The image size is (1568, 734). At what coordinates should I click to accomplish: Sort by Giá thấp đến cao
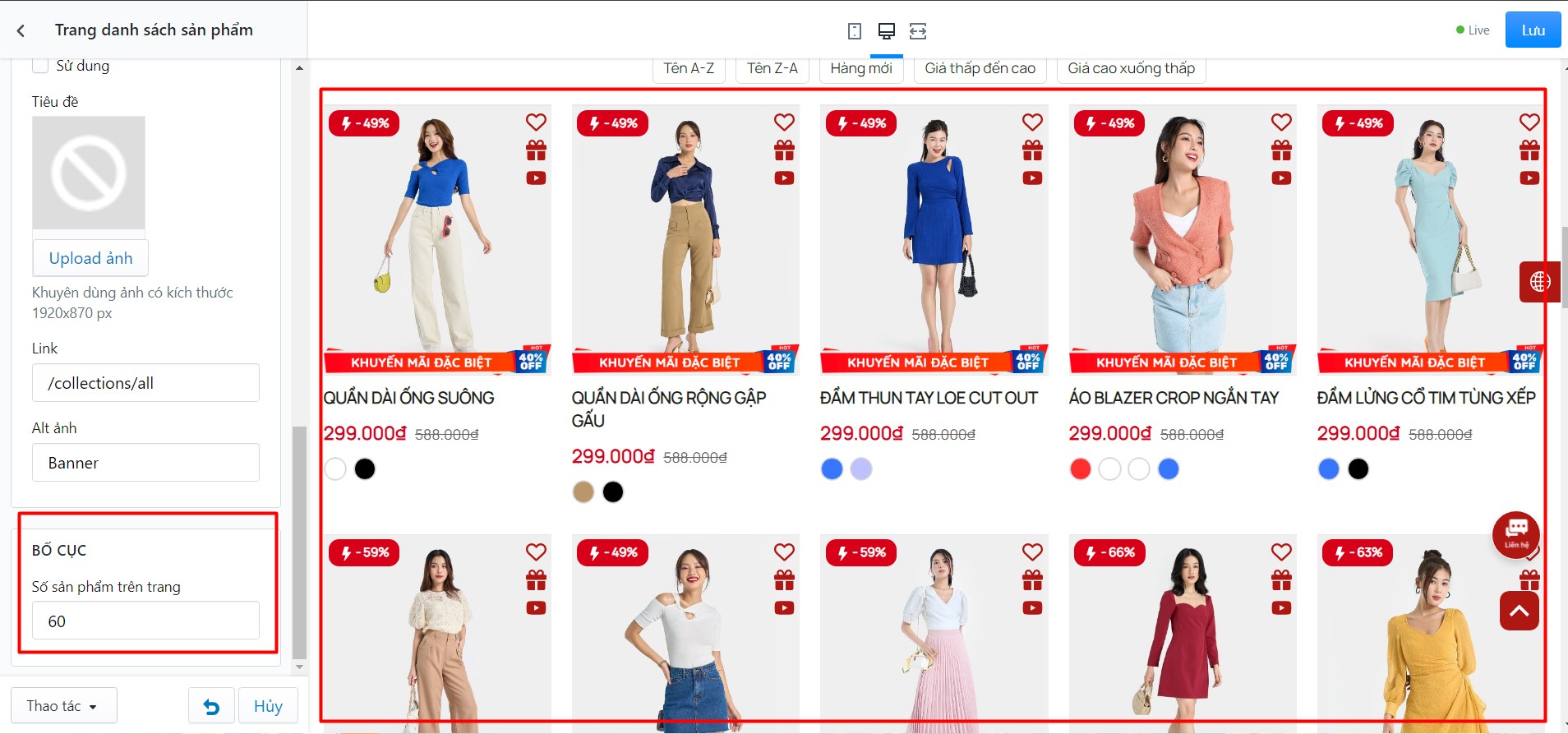click(x=980, y=69)
